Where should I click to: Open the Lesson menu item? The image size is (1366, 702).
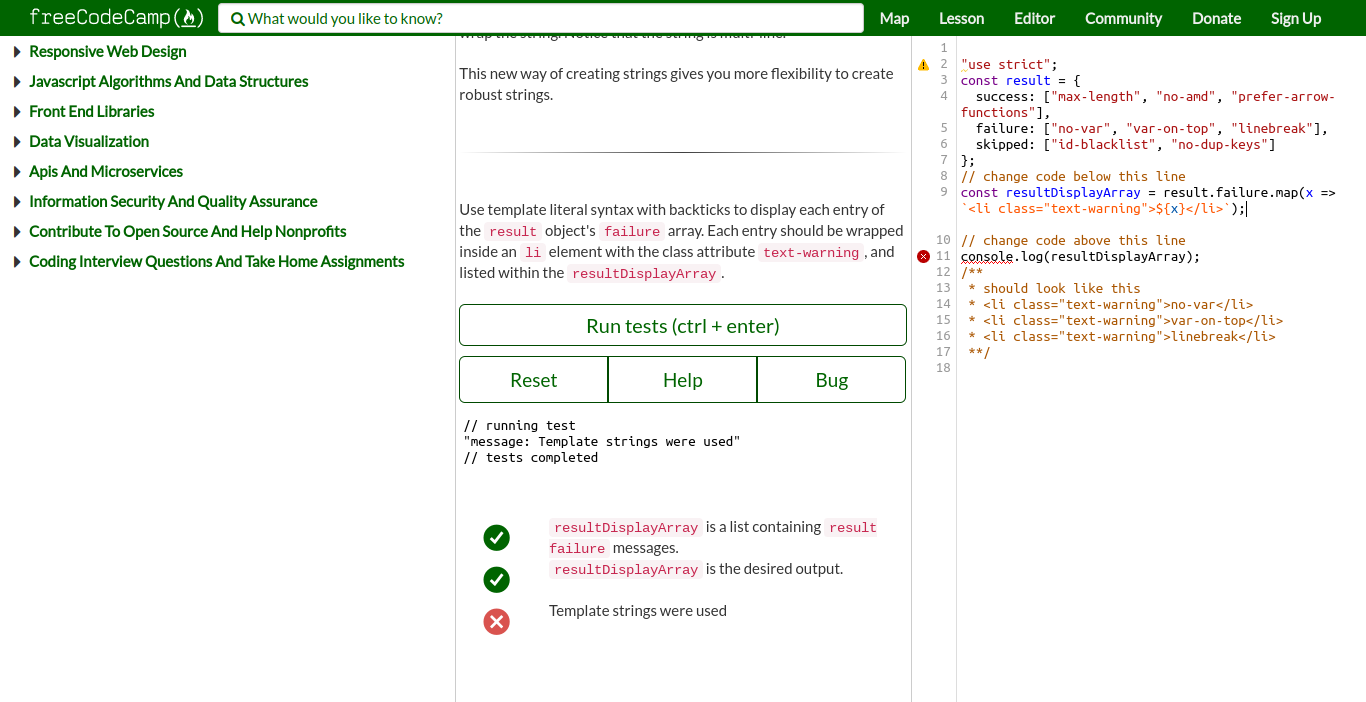coord(961,18)
